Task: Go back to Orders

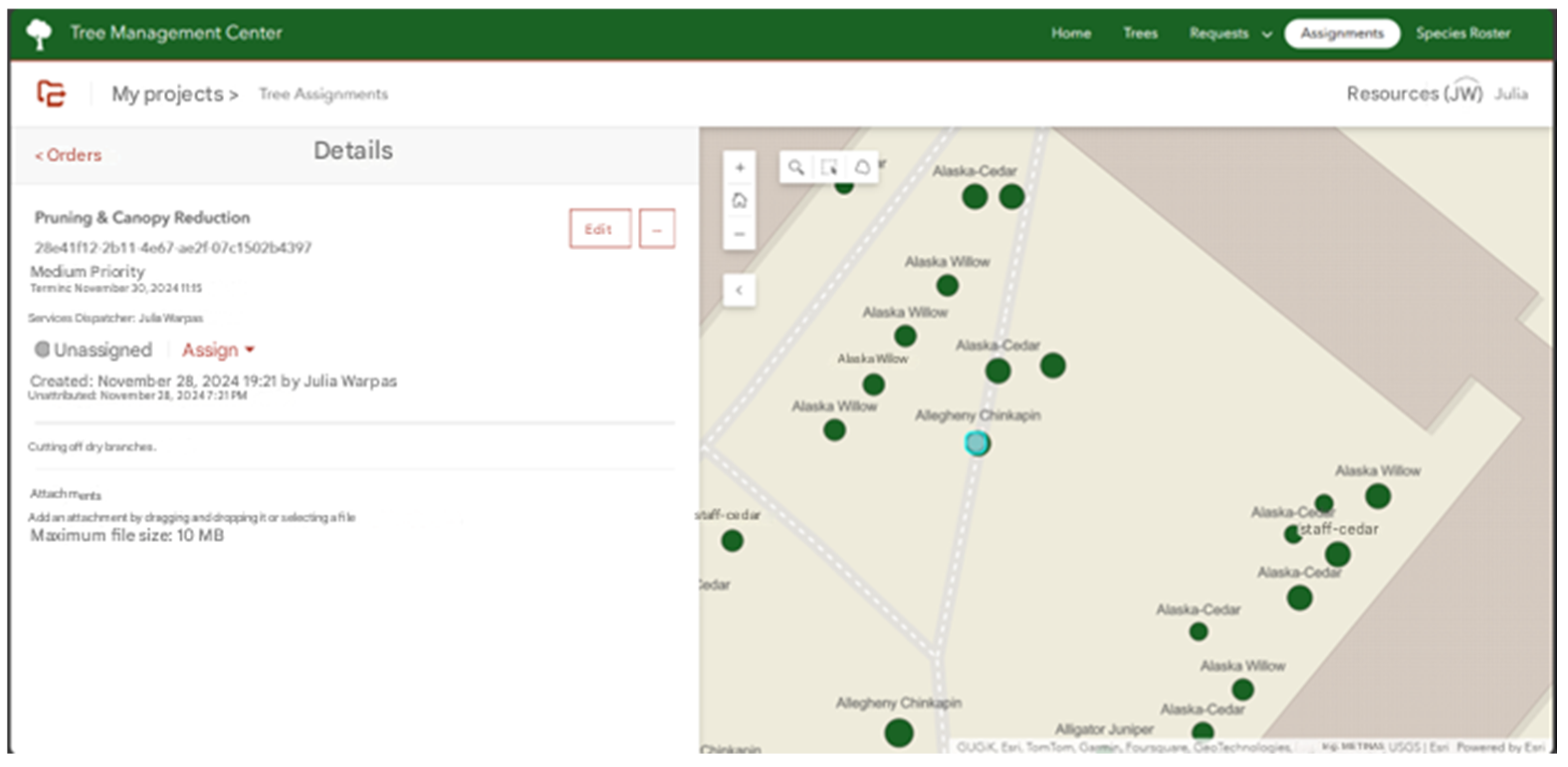Action: pos(68,155)
